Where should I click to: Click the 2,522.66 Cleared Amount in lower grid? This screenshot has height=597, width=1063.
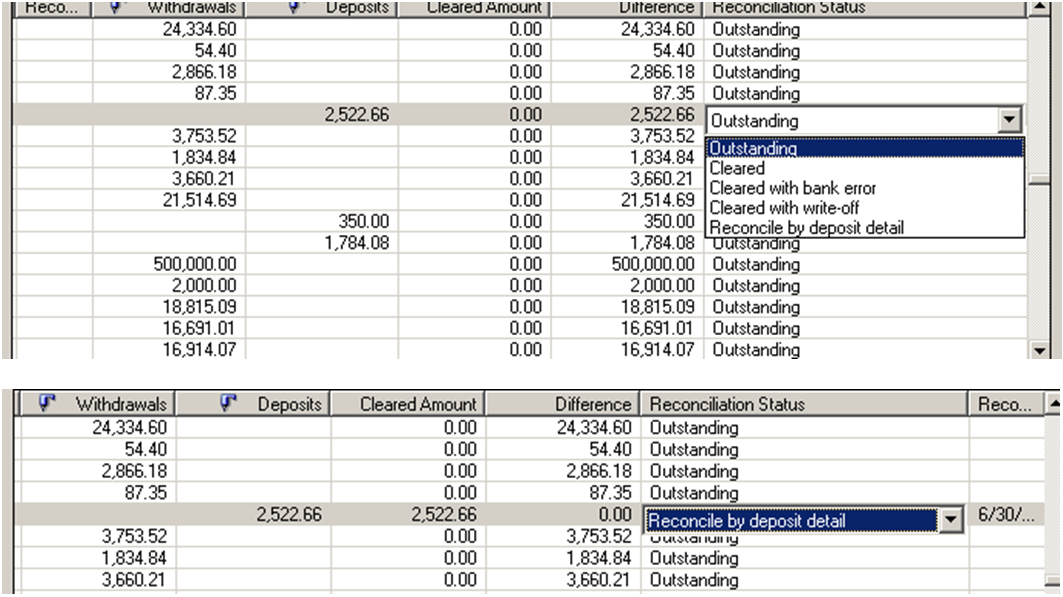point(408,514)
